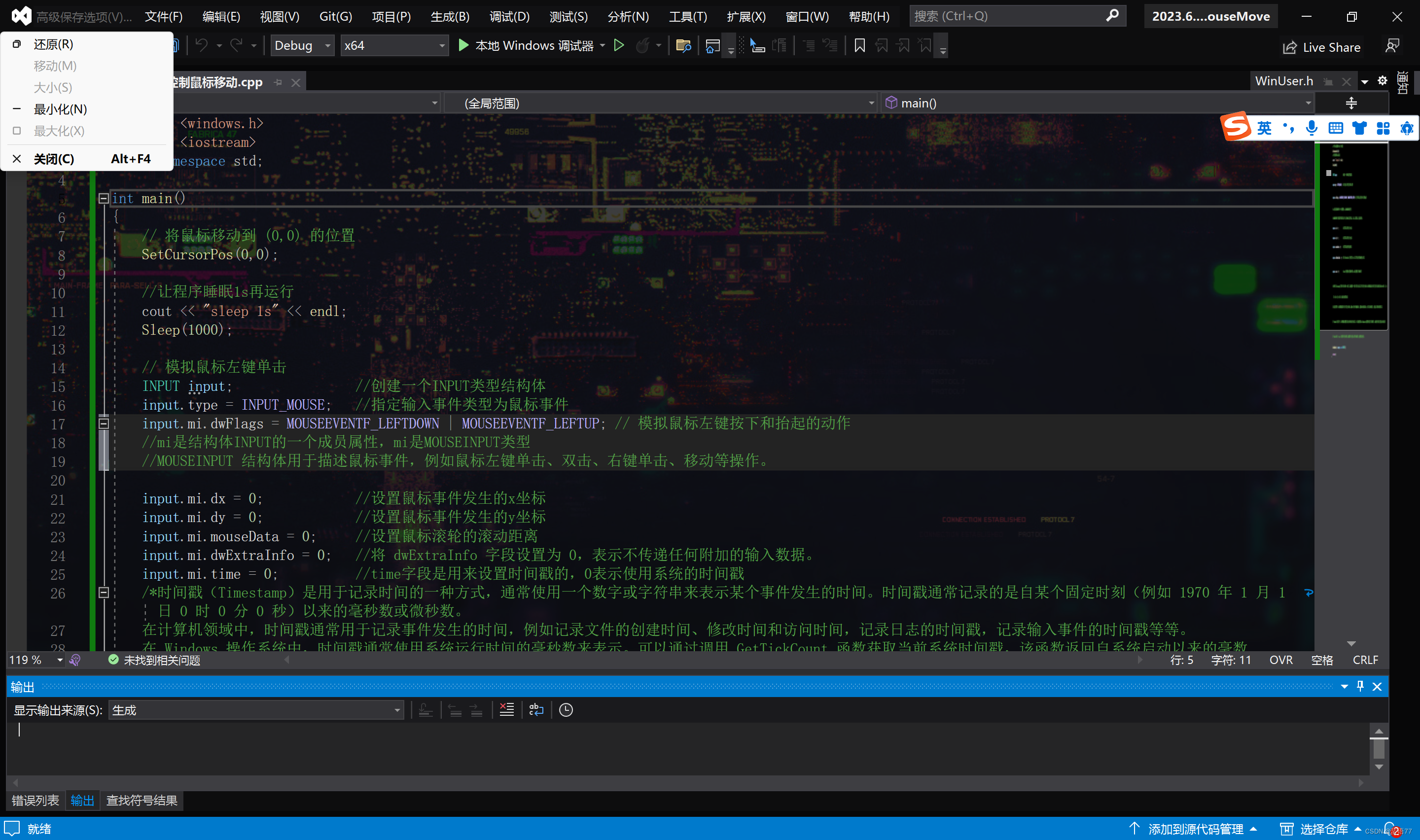Toggle word wrap in the output panel
Screen dimensions: 1420x840
pos(536,710)
